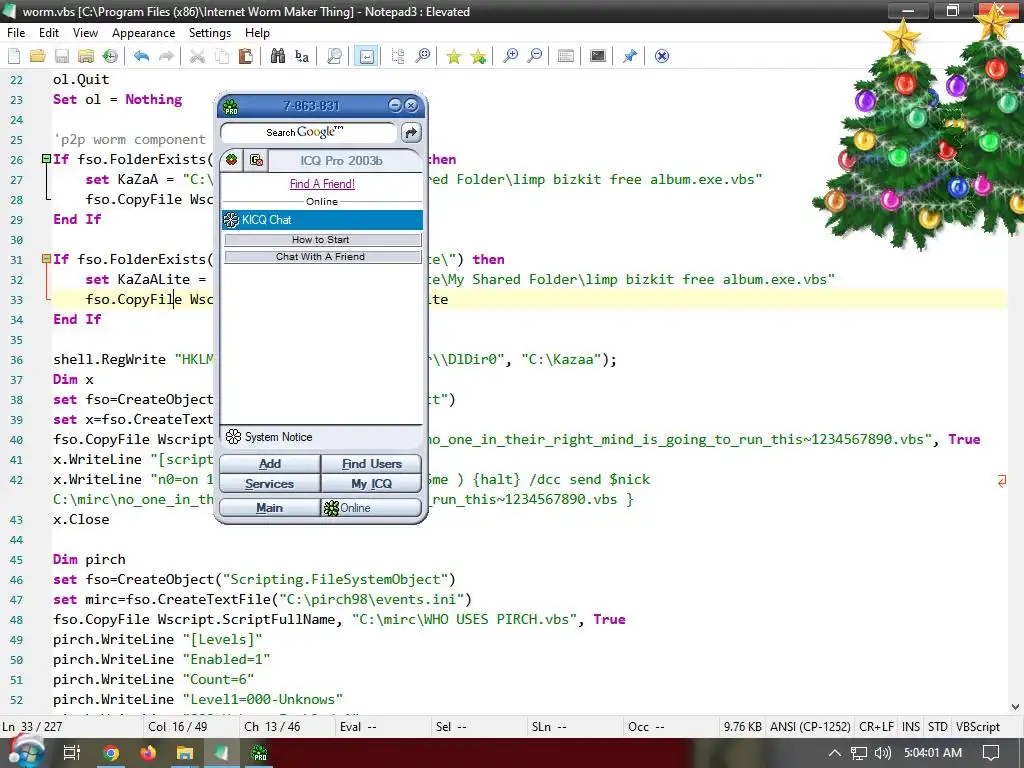This screenshot has width=1024, height=768.
Task: Open the Settings menu
Action: (x=210, y=33)
